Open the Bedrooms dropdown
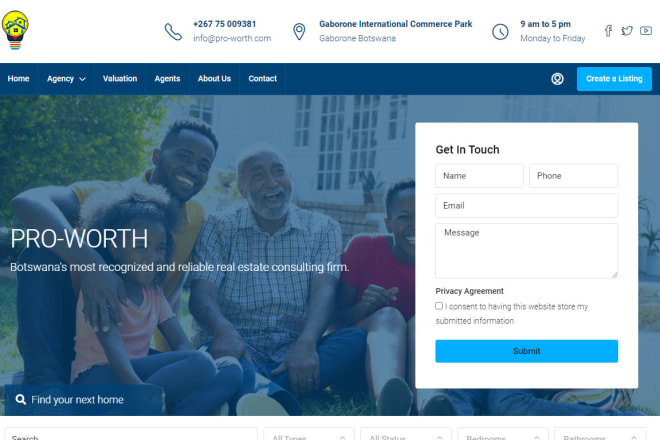This screenshot has height=440, width=660. pos(503,435)
